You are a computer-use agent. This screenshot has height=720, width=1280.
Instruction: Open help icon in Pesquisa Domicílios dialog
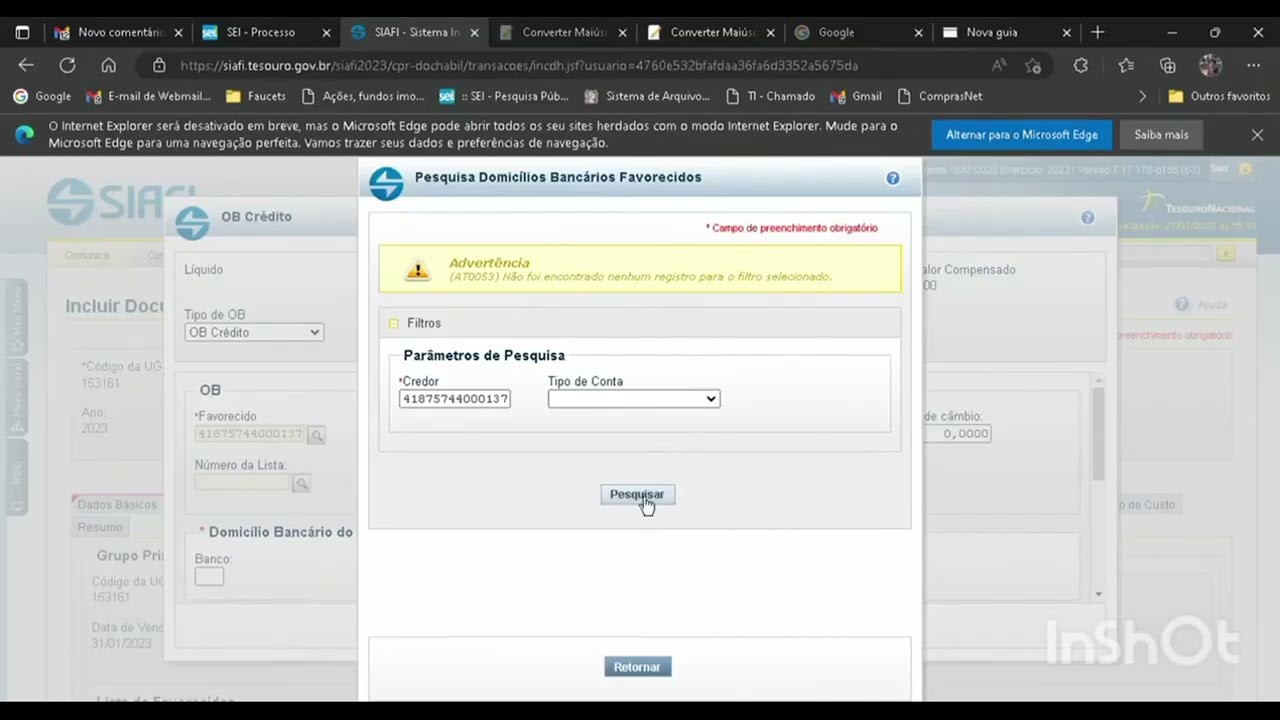[x=892, y=178]
